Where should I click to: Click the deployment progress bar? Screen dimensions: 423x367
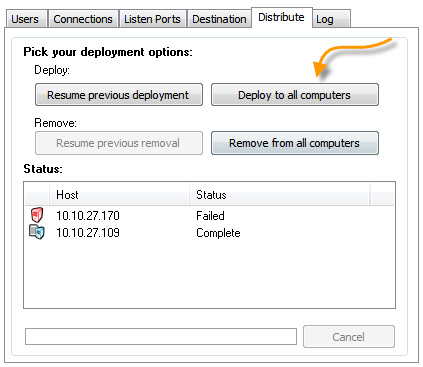pos(161,337)
